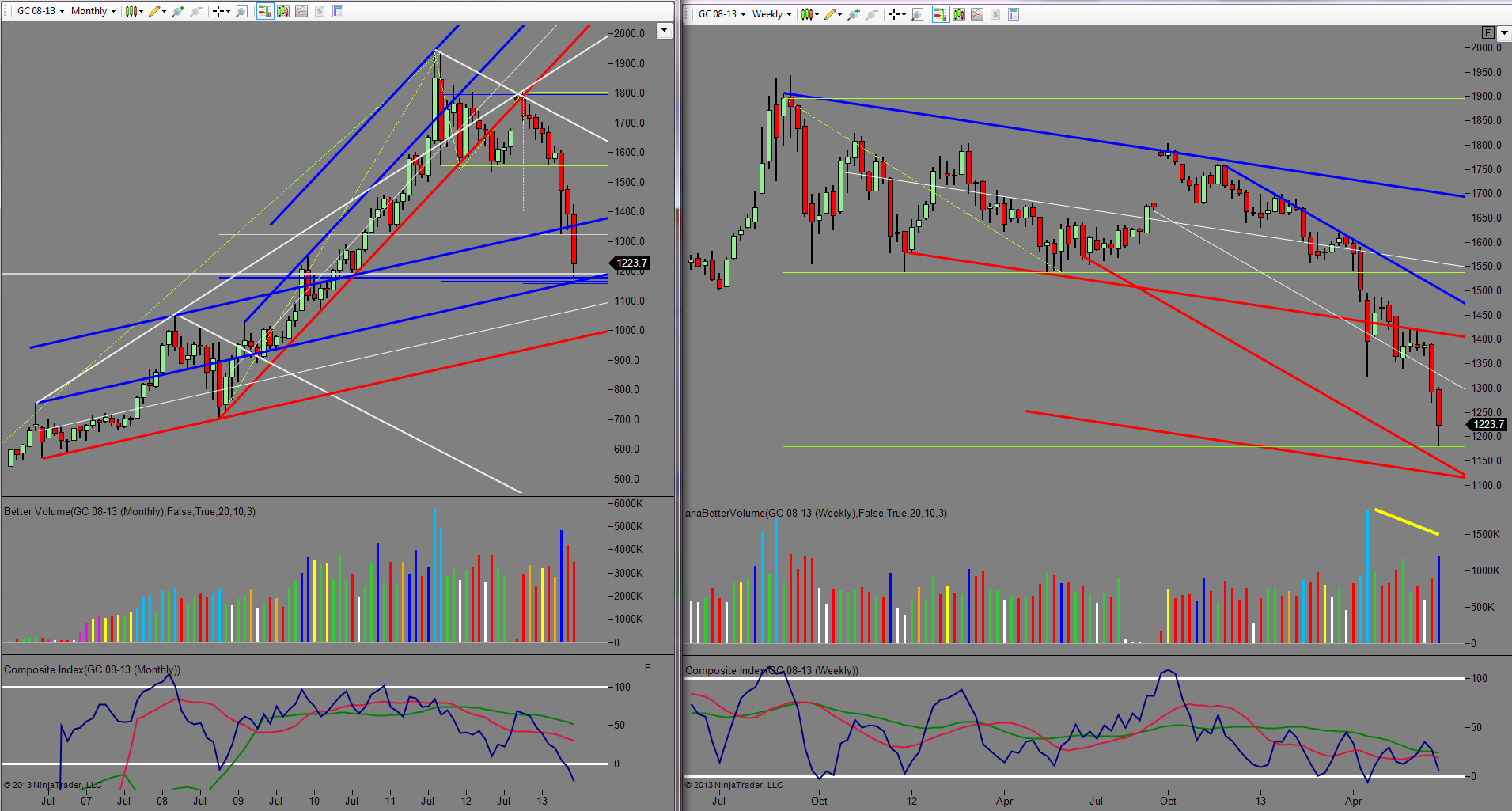
Task: Zoom out on the Weekly chart
Action: click(x=872, y=14)
